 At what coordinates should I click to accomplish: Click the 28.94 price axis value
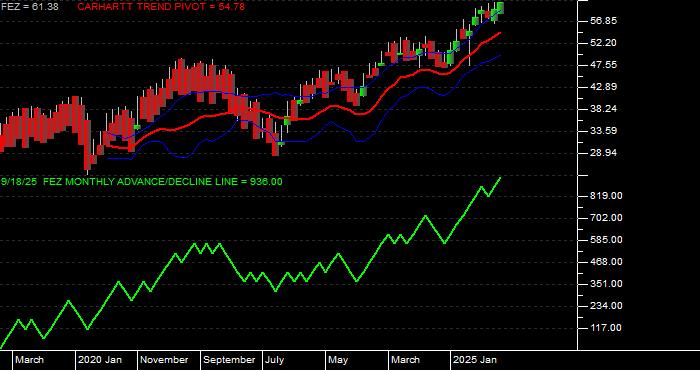pos(604,153)
